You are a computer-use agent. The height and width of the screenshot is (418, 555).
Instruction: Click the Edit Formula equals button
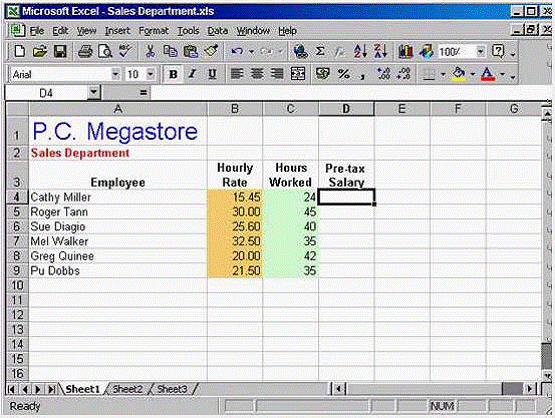[x=143, y=93]
